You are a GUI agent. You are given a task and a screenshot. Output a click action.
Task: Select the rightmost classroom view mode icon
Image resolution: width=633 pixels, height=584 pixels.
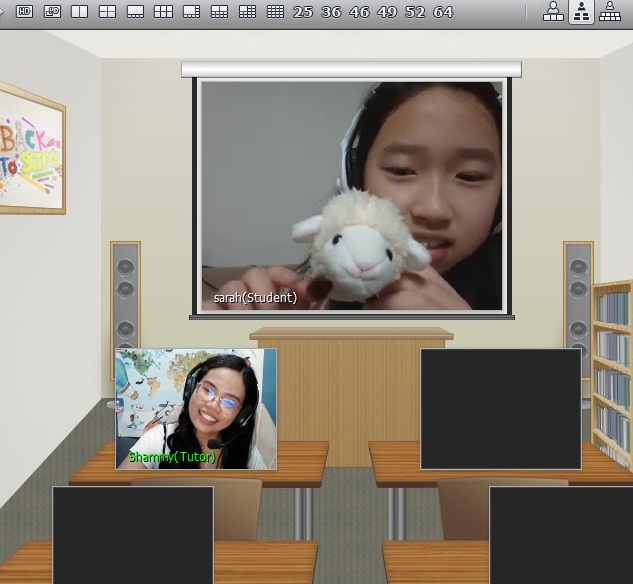pyautogui.click(x=608, y=12)
